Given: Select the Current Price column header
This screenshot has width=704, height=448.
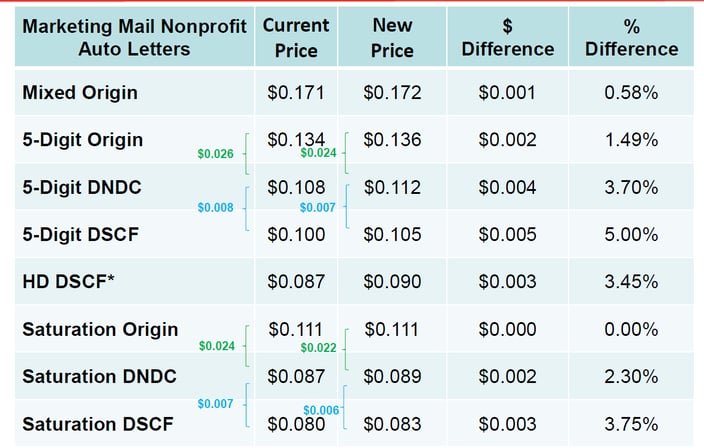Looking at the screenshot, I should click(296, 36).
